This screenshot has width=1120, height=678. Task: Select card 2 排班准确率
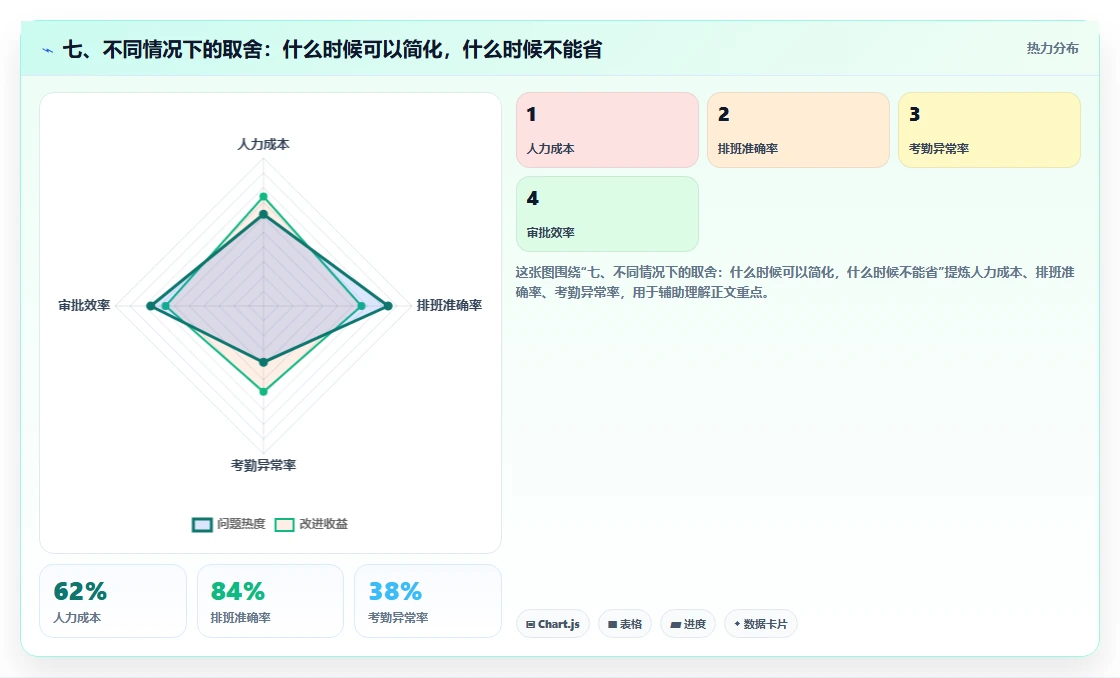(798, 130)
